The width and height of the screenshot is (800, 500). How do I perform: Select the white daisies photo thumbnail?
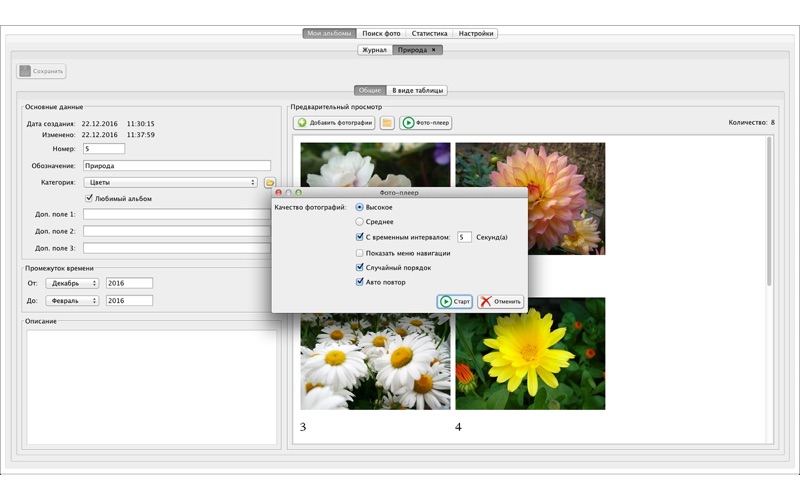(376, 361)
